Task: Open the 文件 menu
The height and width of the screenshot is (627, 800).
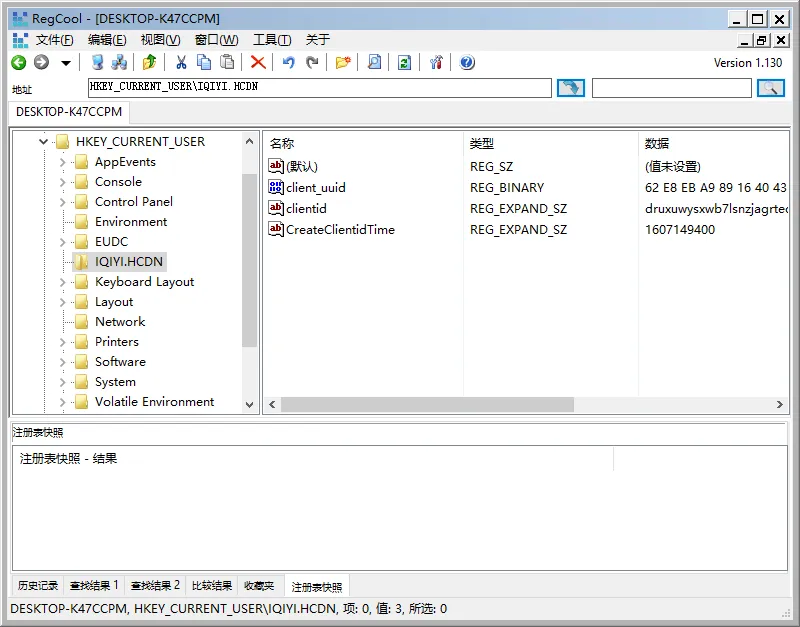Action: click(x=53, y=39)
